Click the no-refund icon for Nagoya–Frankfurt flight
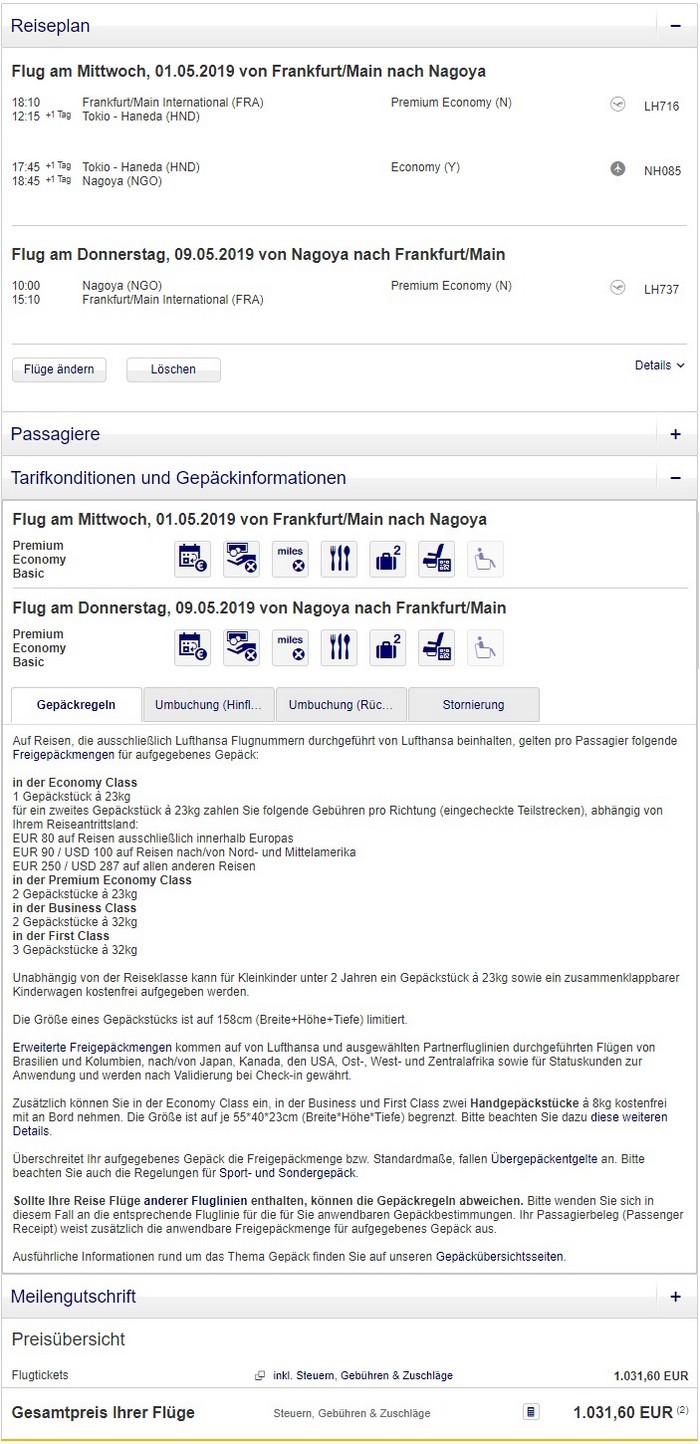 241,647
